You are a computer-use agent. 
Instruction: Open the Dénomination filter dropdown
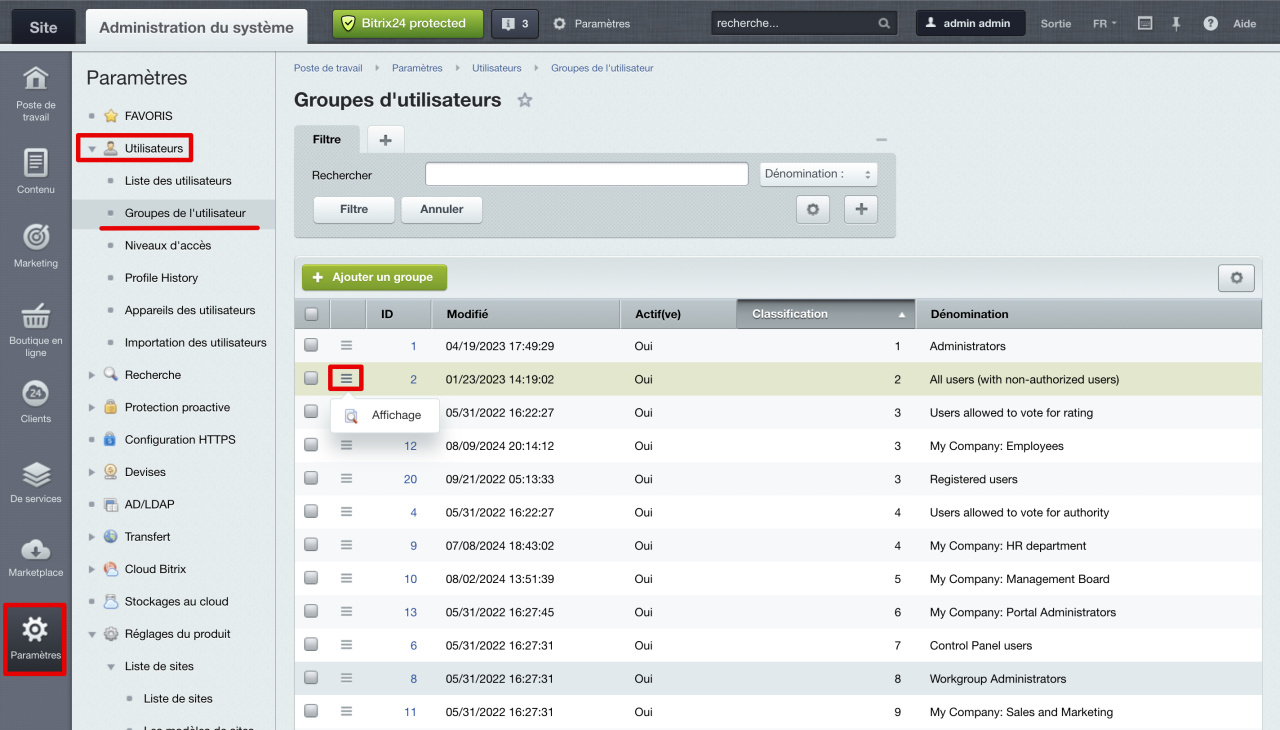[x=818, y=174]
